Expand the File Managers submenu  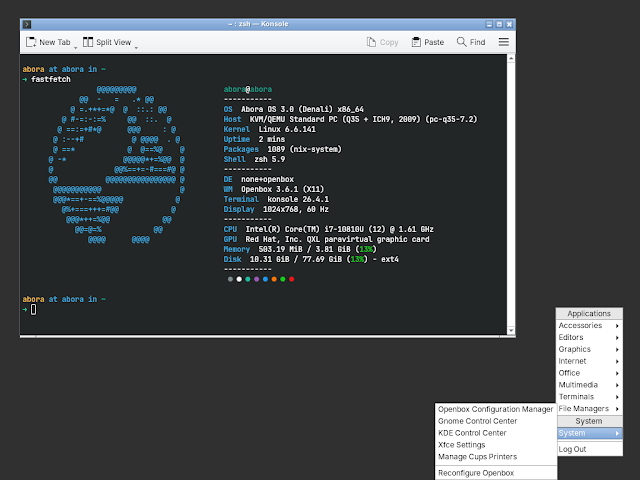[589, 408]
